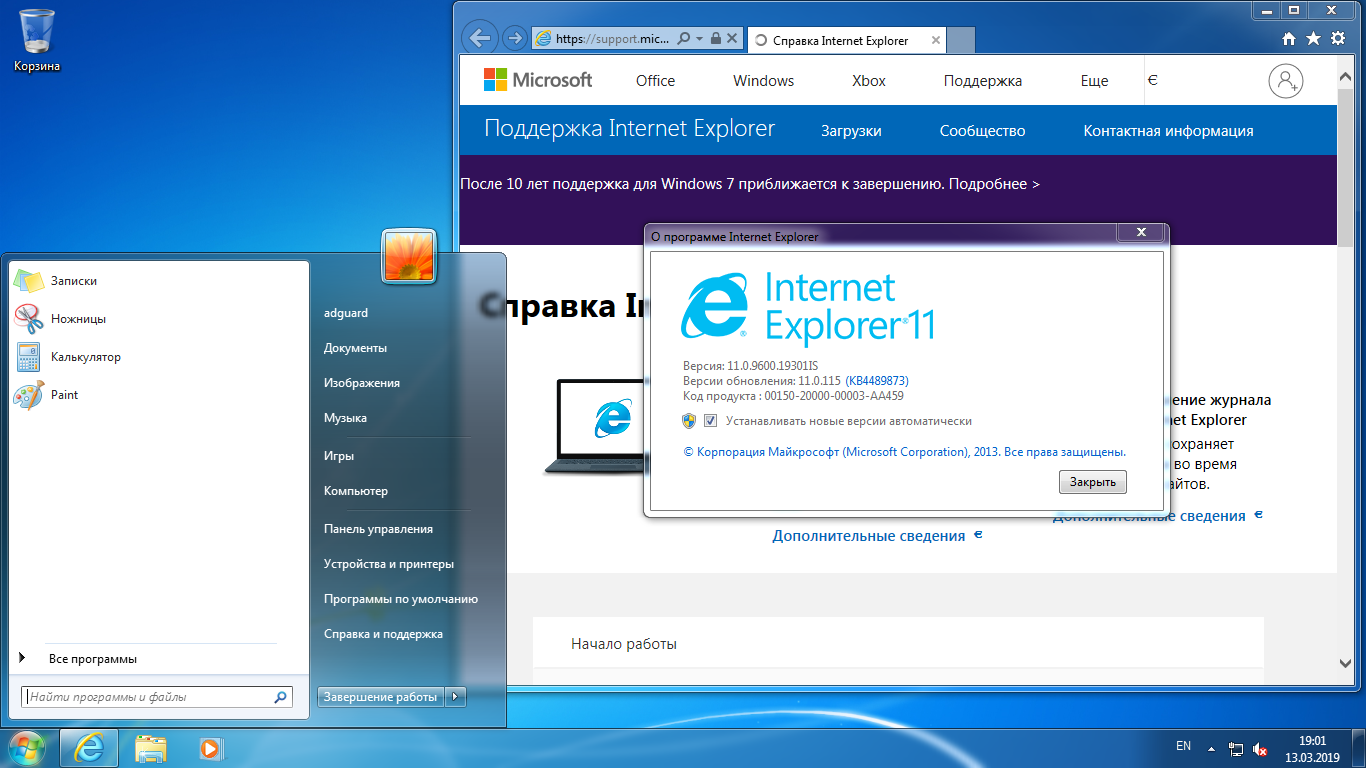Open Игры from Start menu
1366x768 pixels.
click(x=339, y=456)
